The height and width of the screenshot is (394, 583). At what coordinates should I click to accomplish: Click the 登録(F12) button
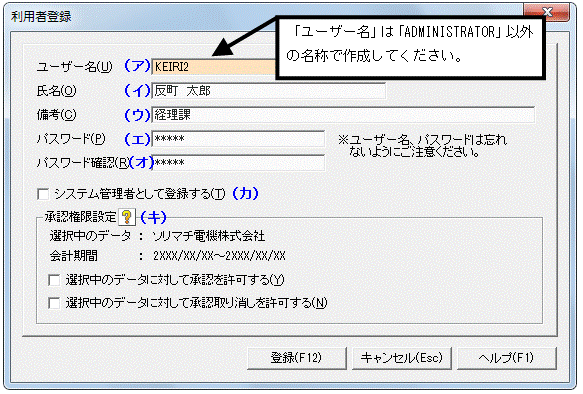pos(297,358)
